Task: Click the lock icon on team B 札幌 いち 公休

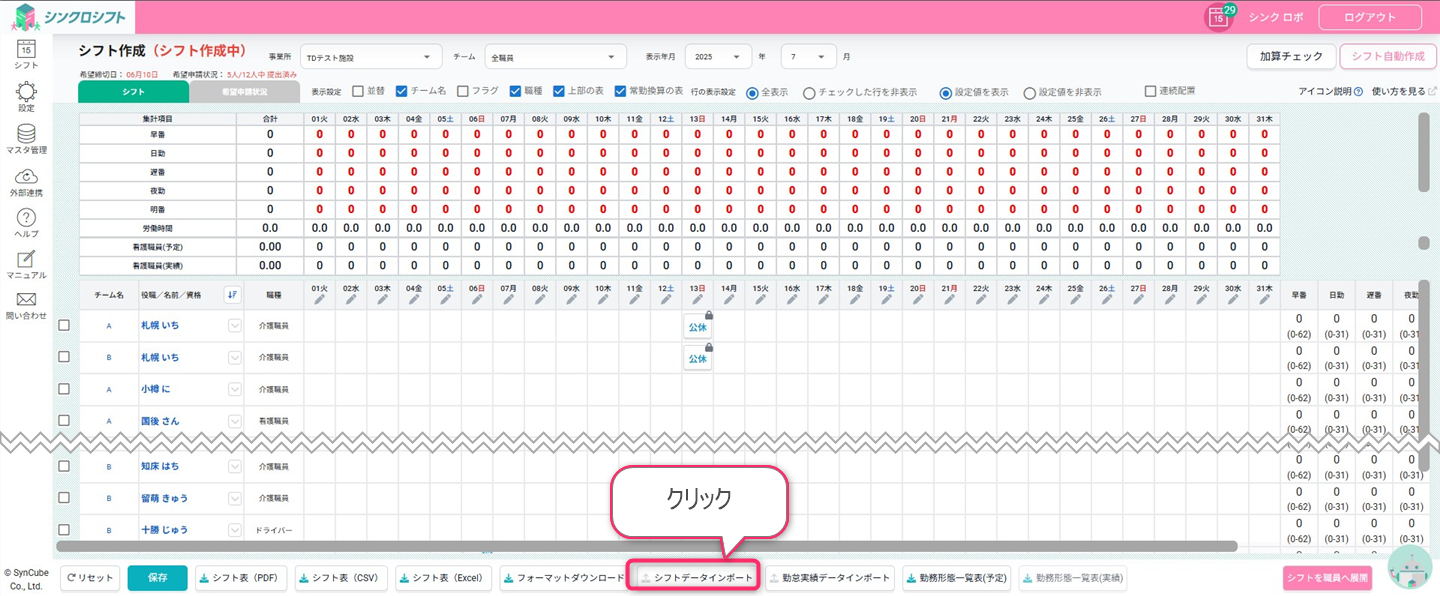Action: click(708, 347)
